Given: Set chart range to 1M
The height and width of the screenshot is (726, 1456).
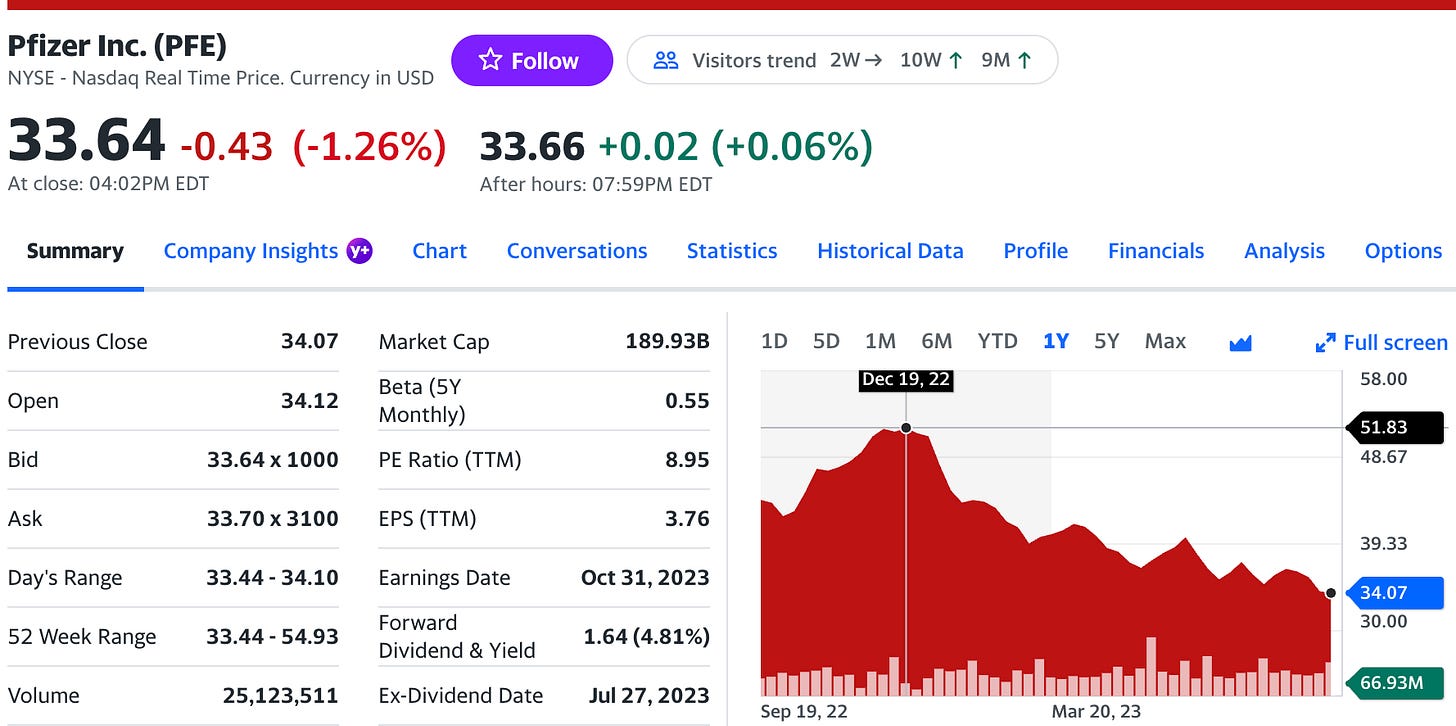Looking at the screenshot, I should (x=880, y=341).
